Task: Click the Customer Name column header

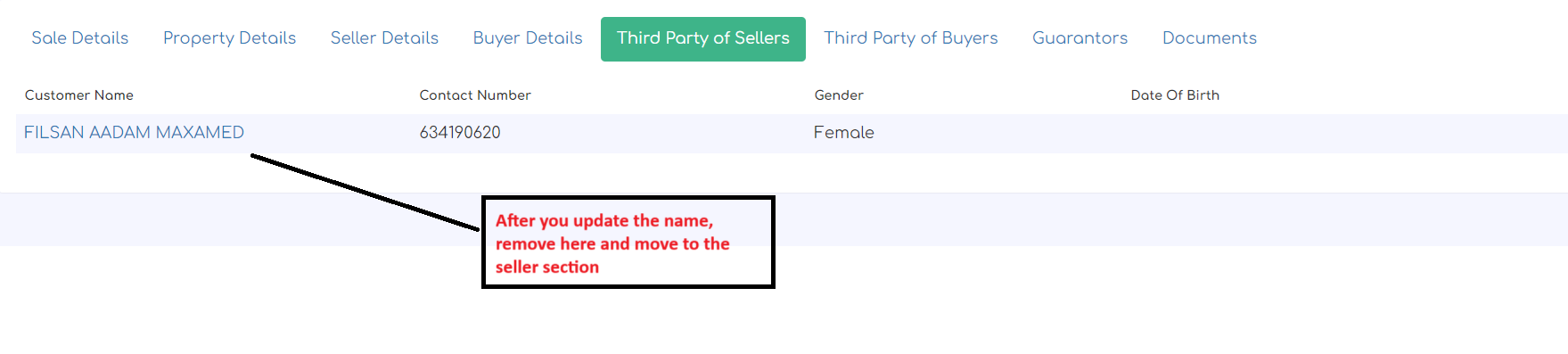Action: pyautogui.click(x=79, y=95)
